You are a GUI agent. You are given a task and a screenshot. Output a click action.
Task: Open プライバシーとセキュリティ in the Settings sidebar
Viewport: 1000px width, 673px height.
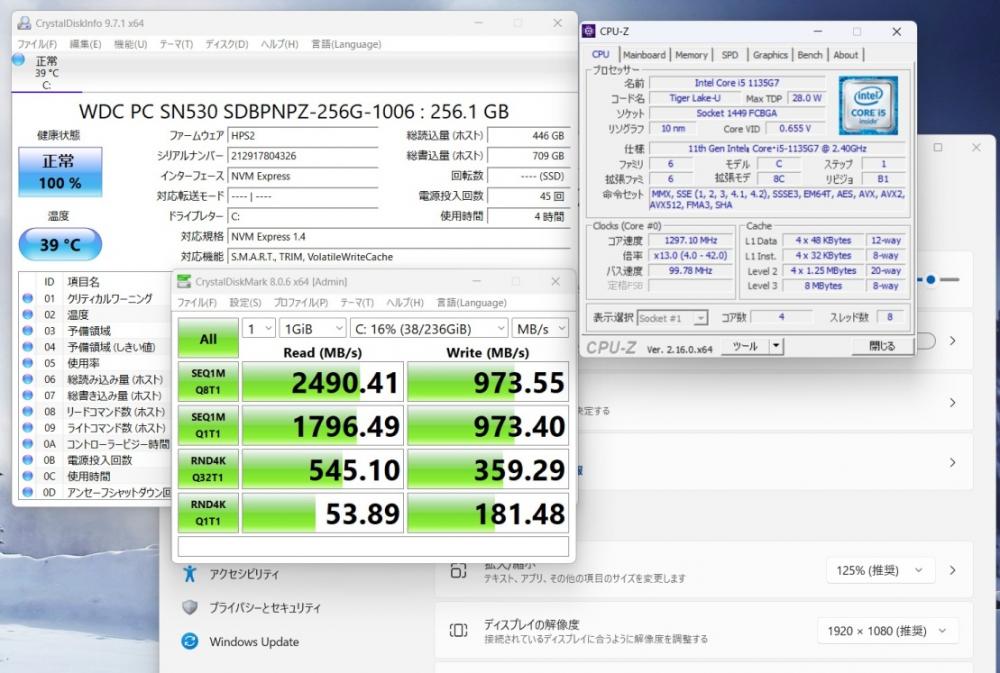click(264, 608)
